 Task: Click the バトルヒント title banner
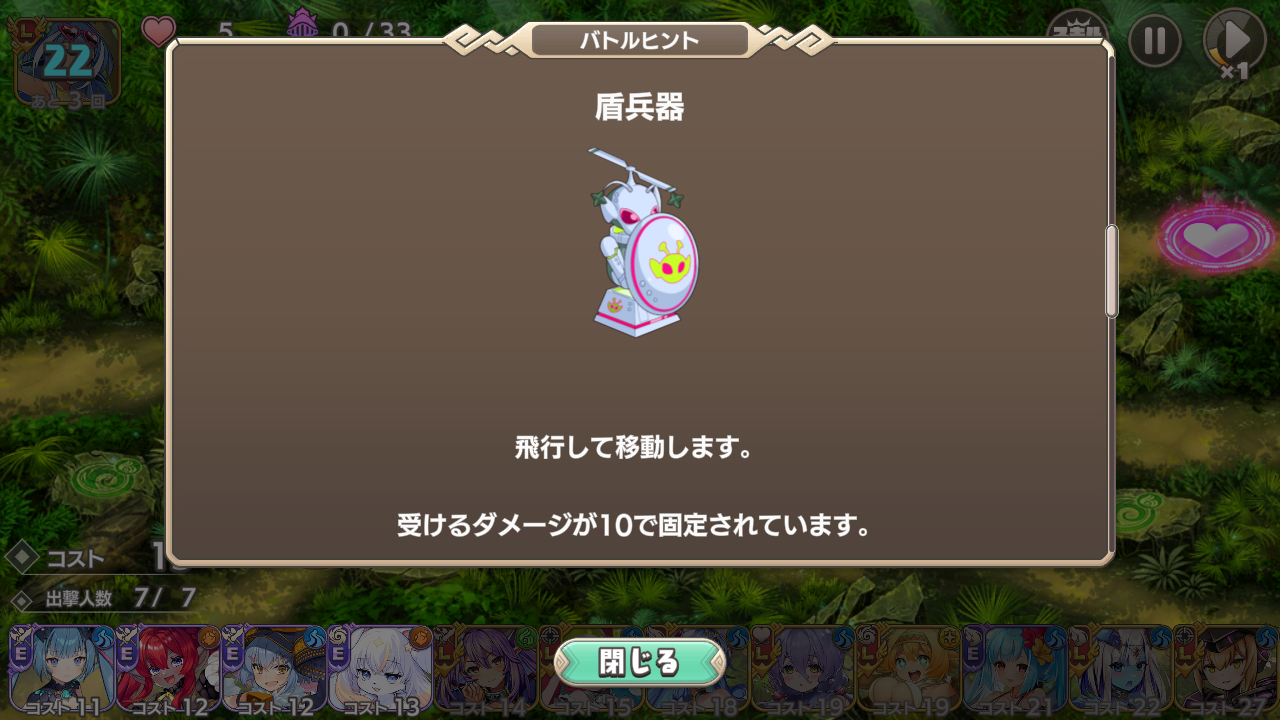coord(640,41)
